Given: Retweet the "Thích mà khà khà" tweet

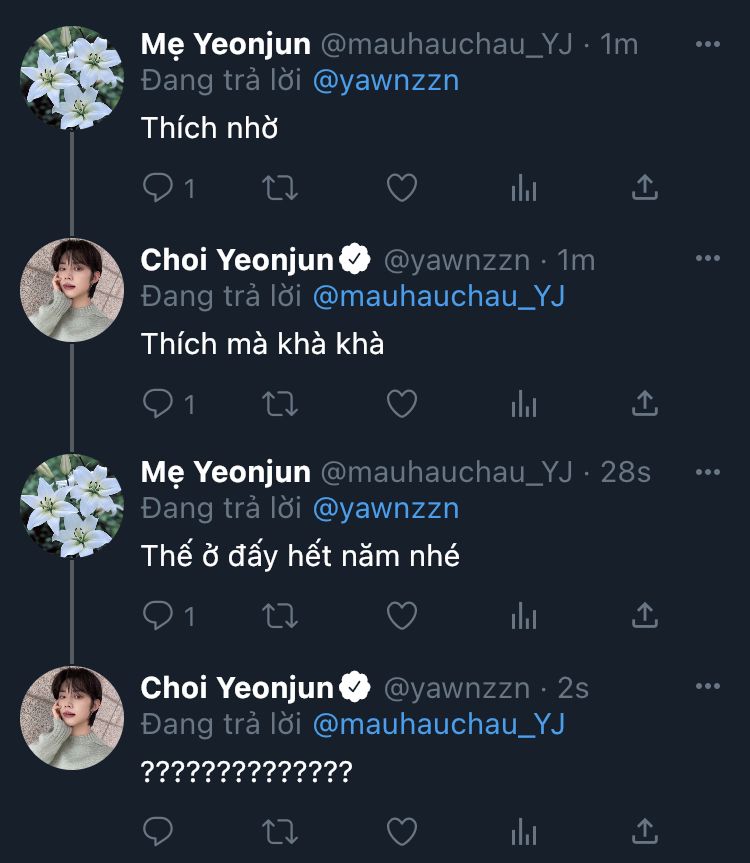Looking at the screenshot, I should [278, 403].
